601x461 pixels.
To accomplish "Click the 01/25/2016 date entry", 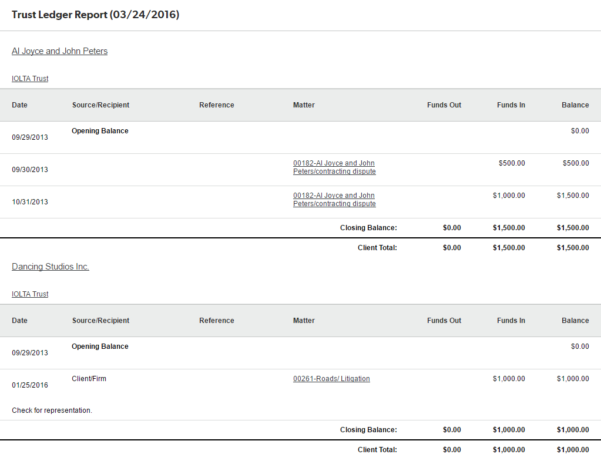I will tap(30, 385).
